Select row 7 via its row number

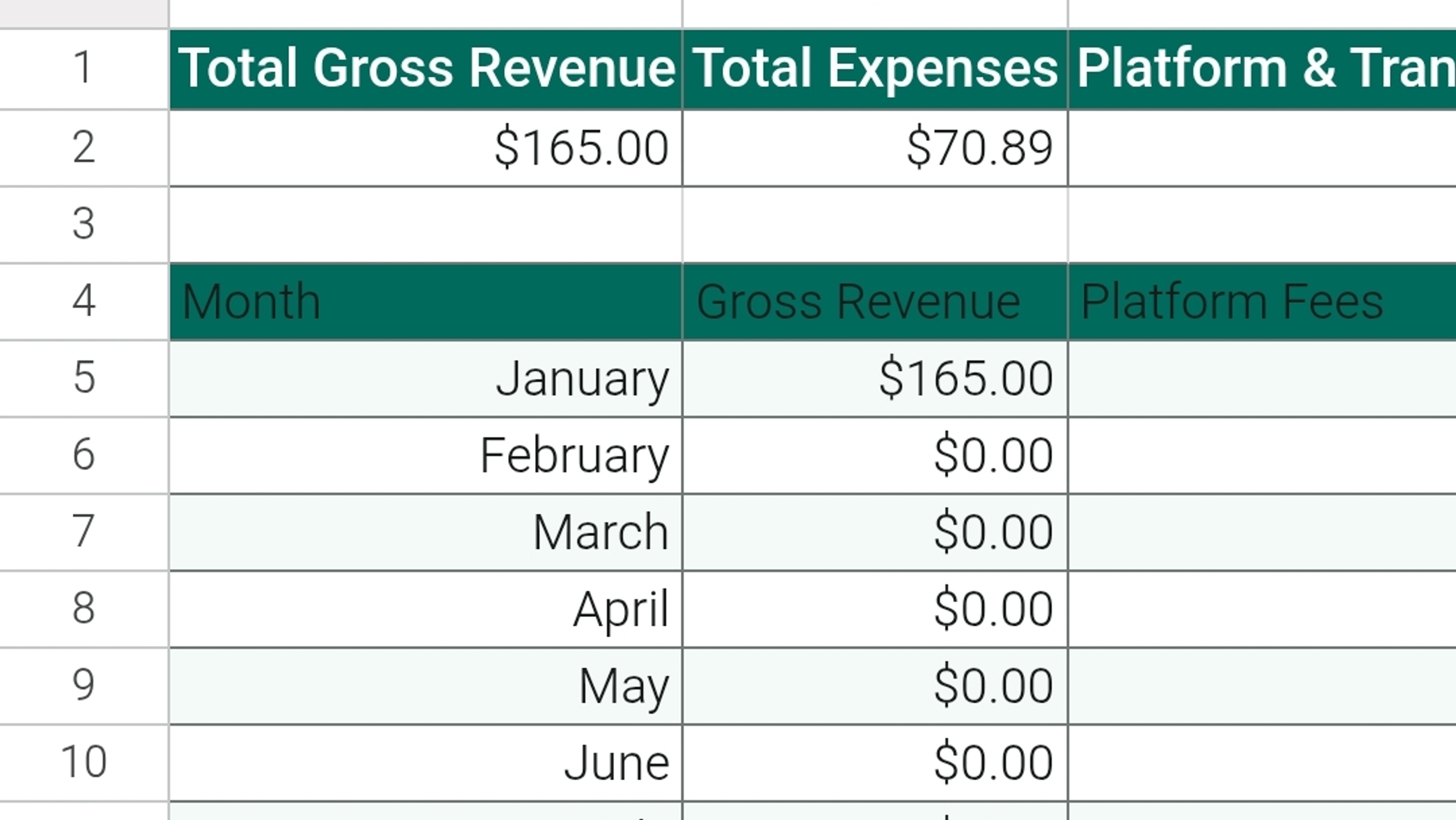pyautogui.click(x=84, y=532)
